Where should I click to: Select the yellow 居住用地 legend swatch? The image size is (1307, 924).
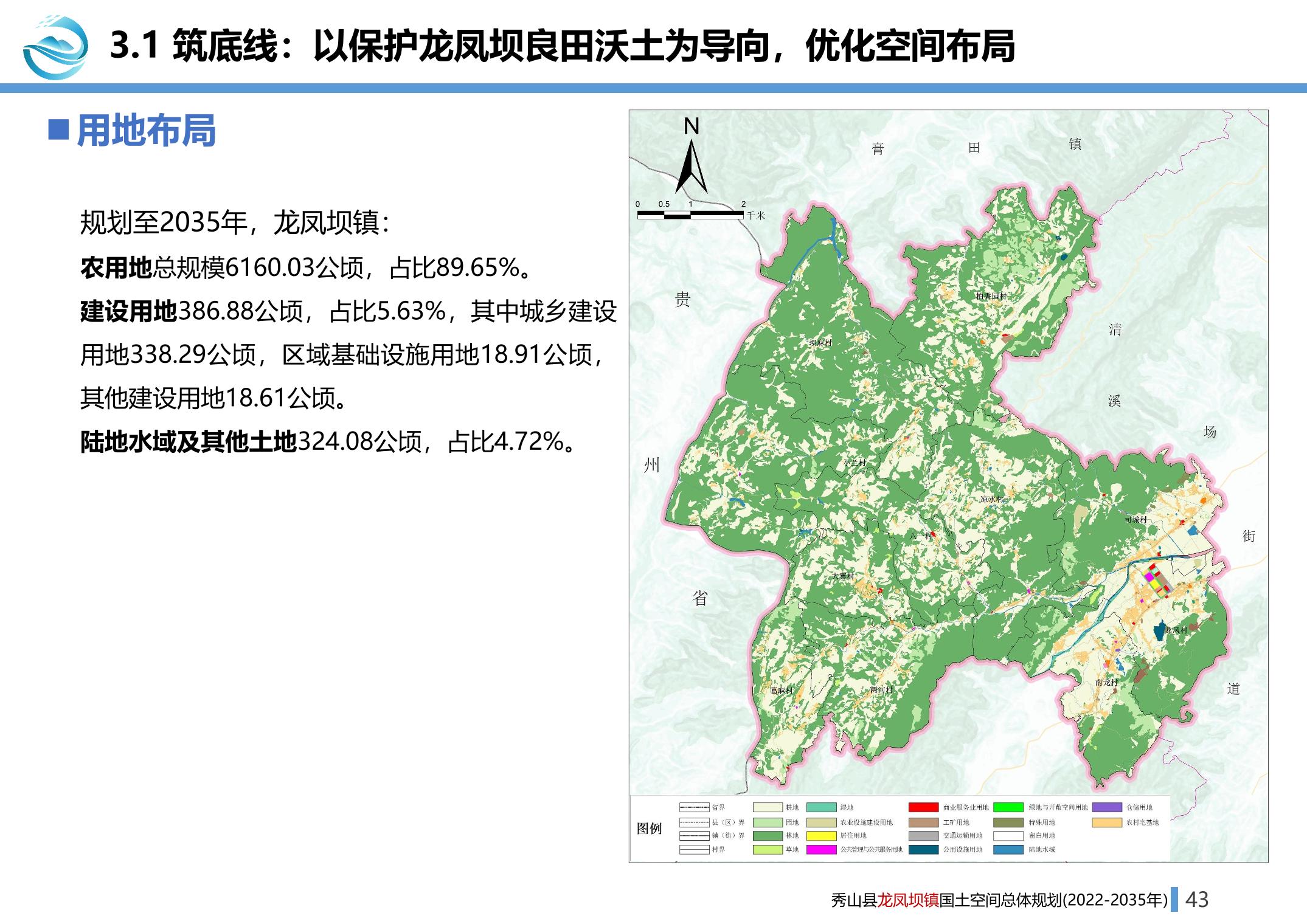821,835
